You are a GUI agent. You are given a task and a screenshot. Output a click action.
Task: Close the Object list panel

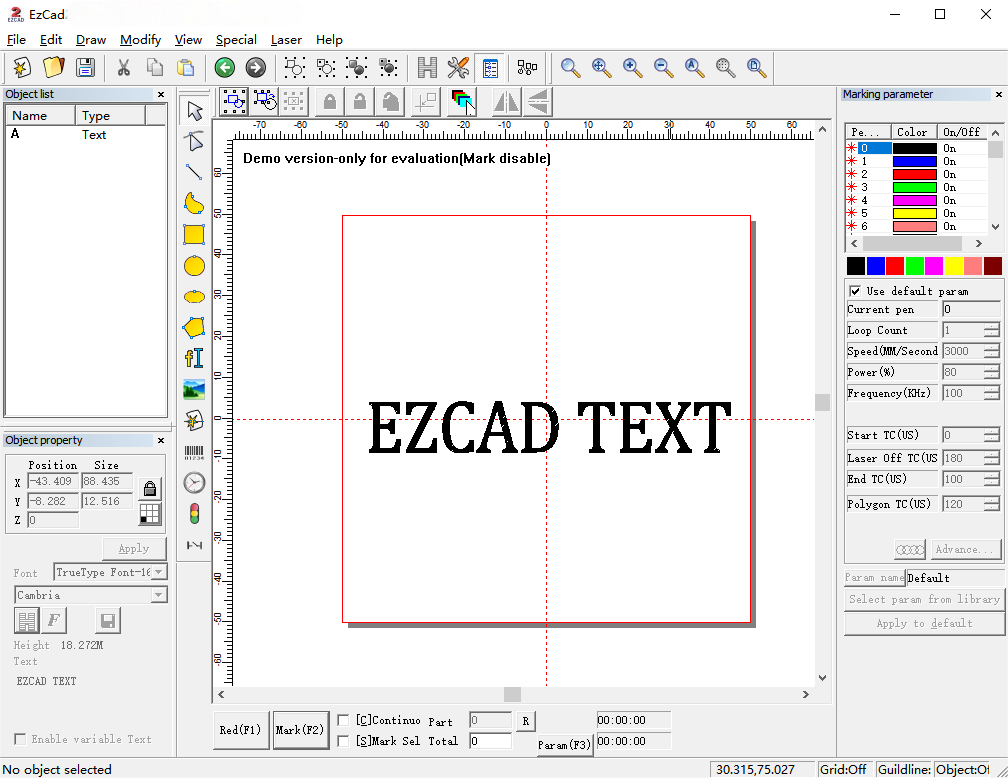click(161, 95)
